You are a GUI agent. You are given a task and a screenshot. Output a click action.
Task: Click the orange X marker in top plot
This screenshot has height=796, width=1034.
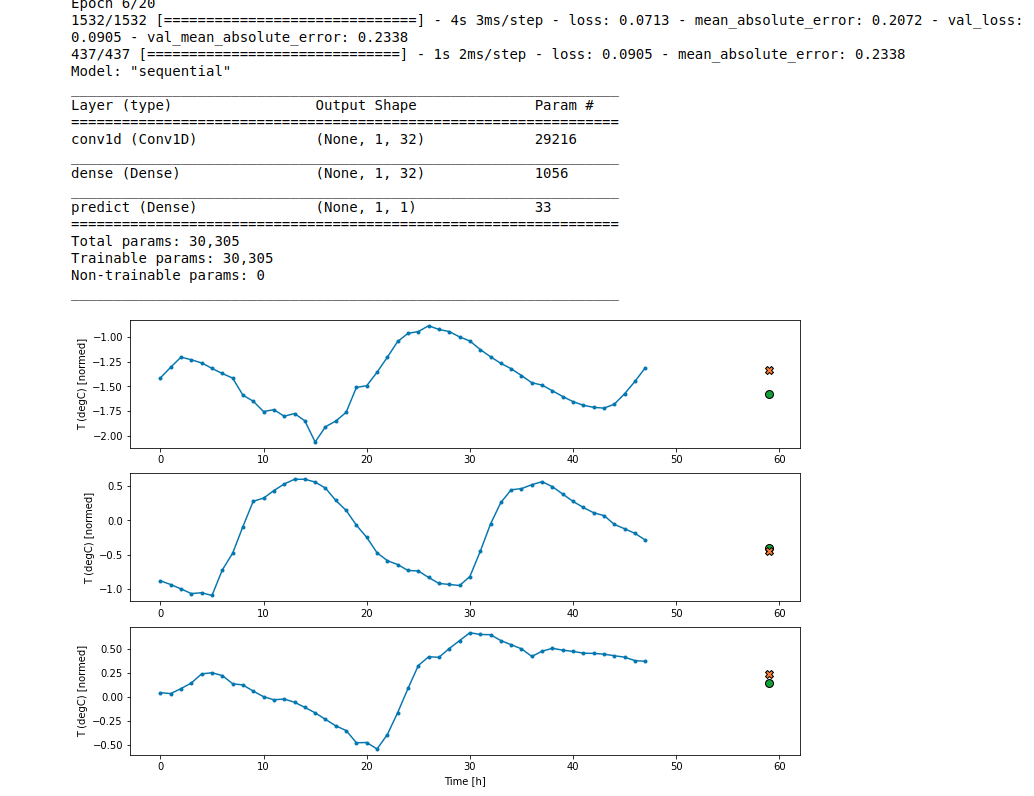coord(769,370)
